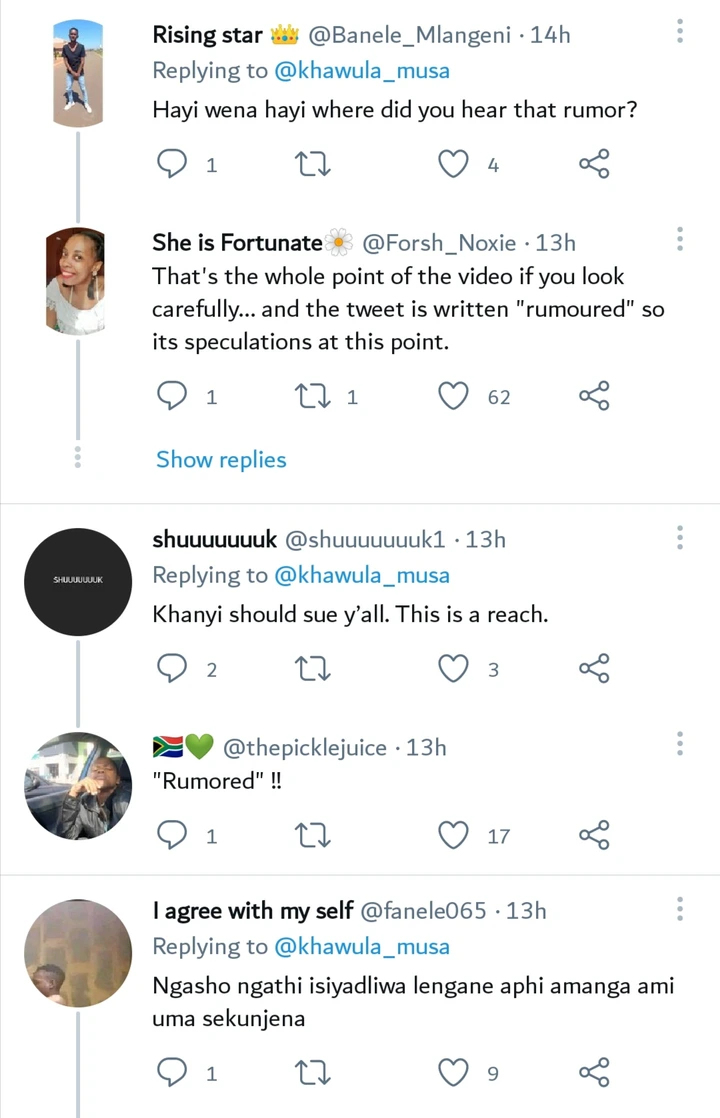Image resolution: width=720 pixels, height=1118 pixels.
Task: Expand Show replies link
Action: (x=221, y=460)
